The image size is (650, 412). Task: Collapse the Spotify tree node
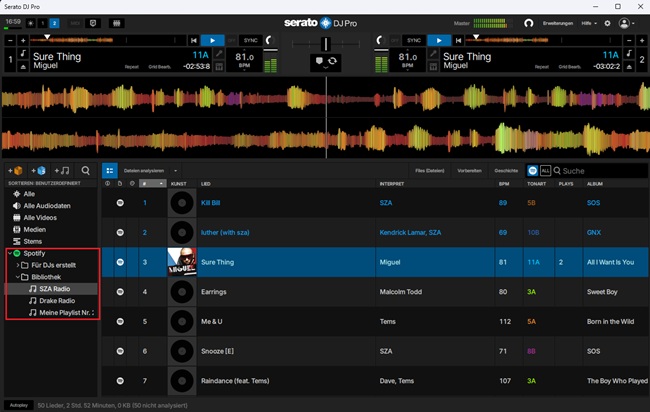tap(10, 253)
